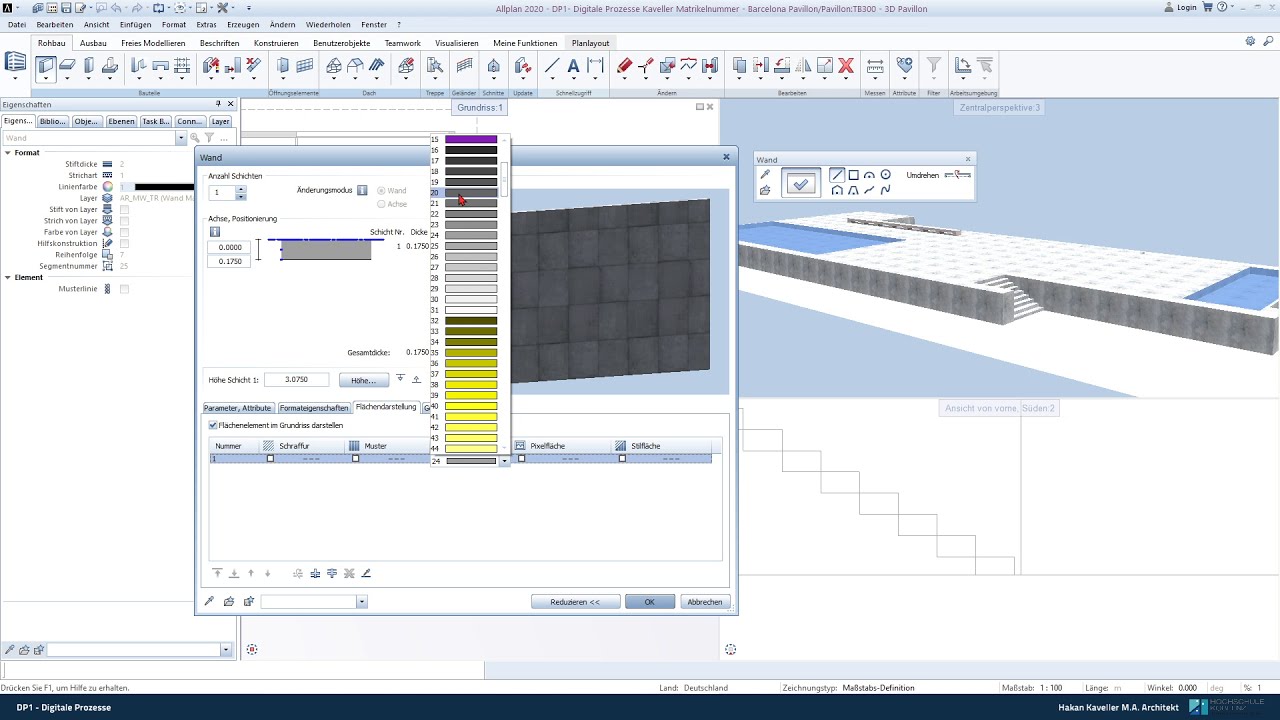1280x720 pixels.
Task: Open the Attribute tool in the ribbon
Action: (x=905, y=66)
